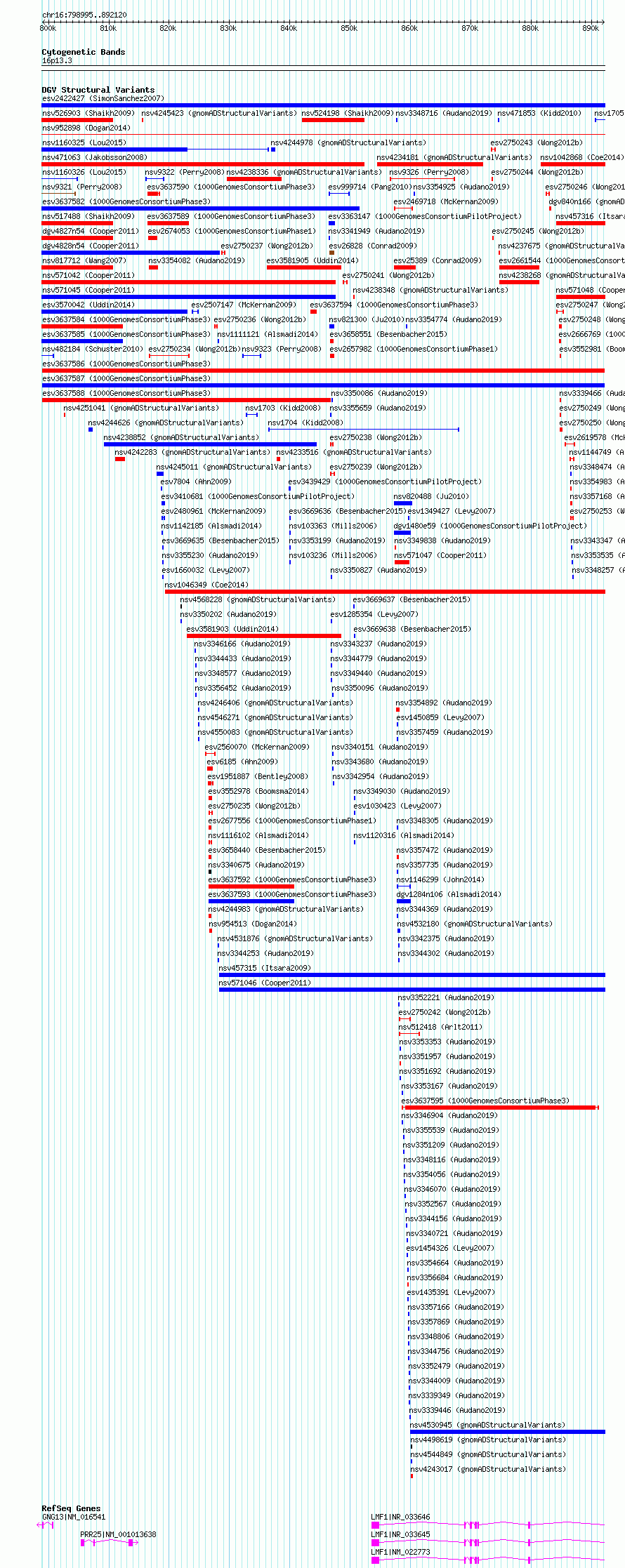This screenshot has height=1568, width=625.
Task: Open dgv1284n106 (Alsmadi2014) variant
Action: pos(449,895)
